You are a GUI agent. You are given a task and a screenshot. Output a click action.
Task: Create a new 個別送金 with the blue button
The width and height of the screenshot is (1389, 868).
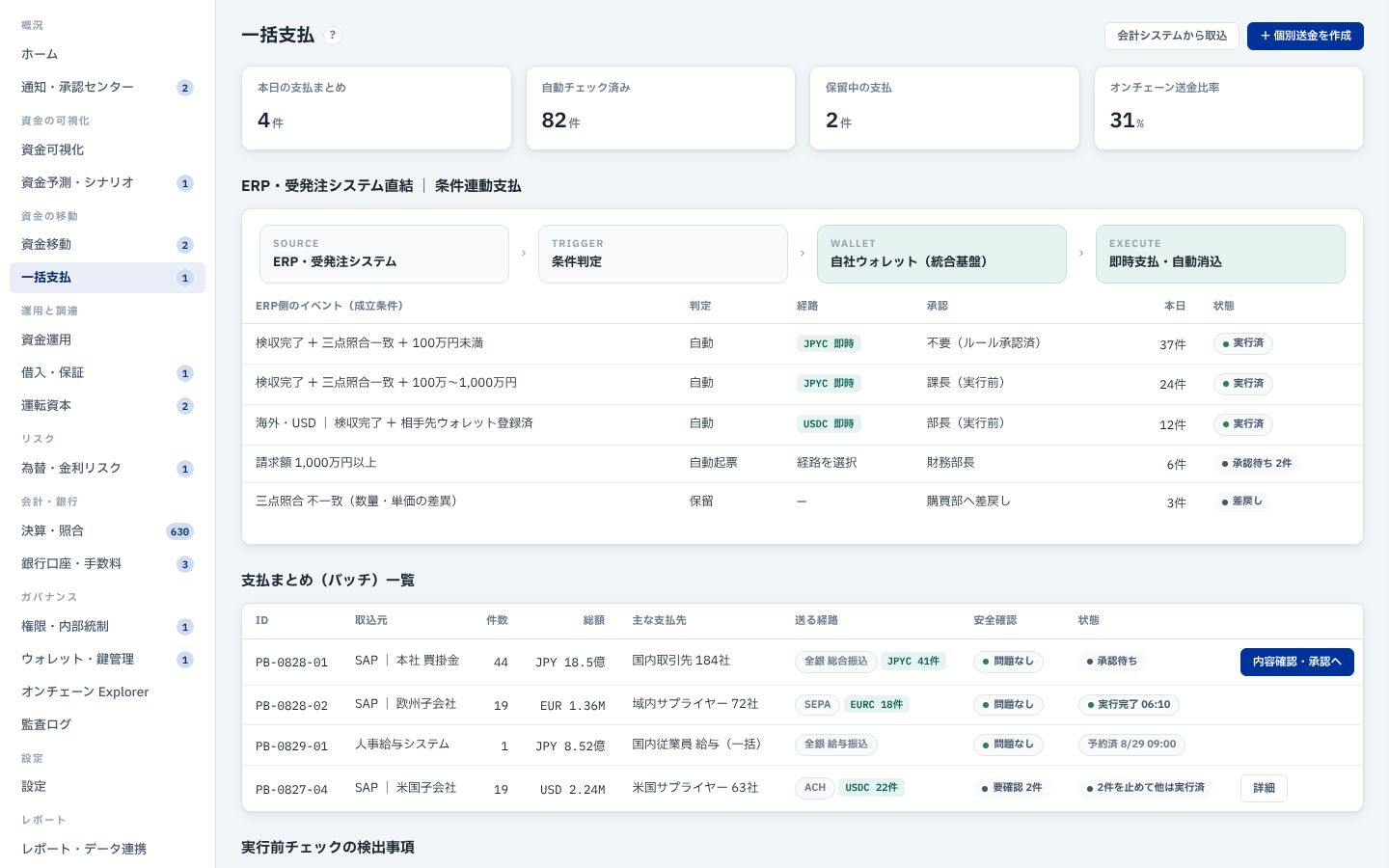[1305, 36]
